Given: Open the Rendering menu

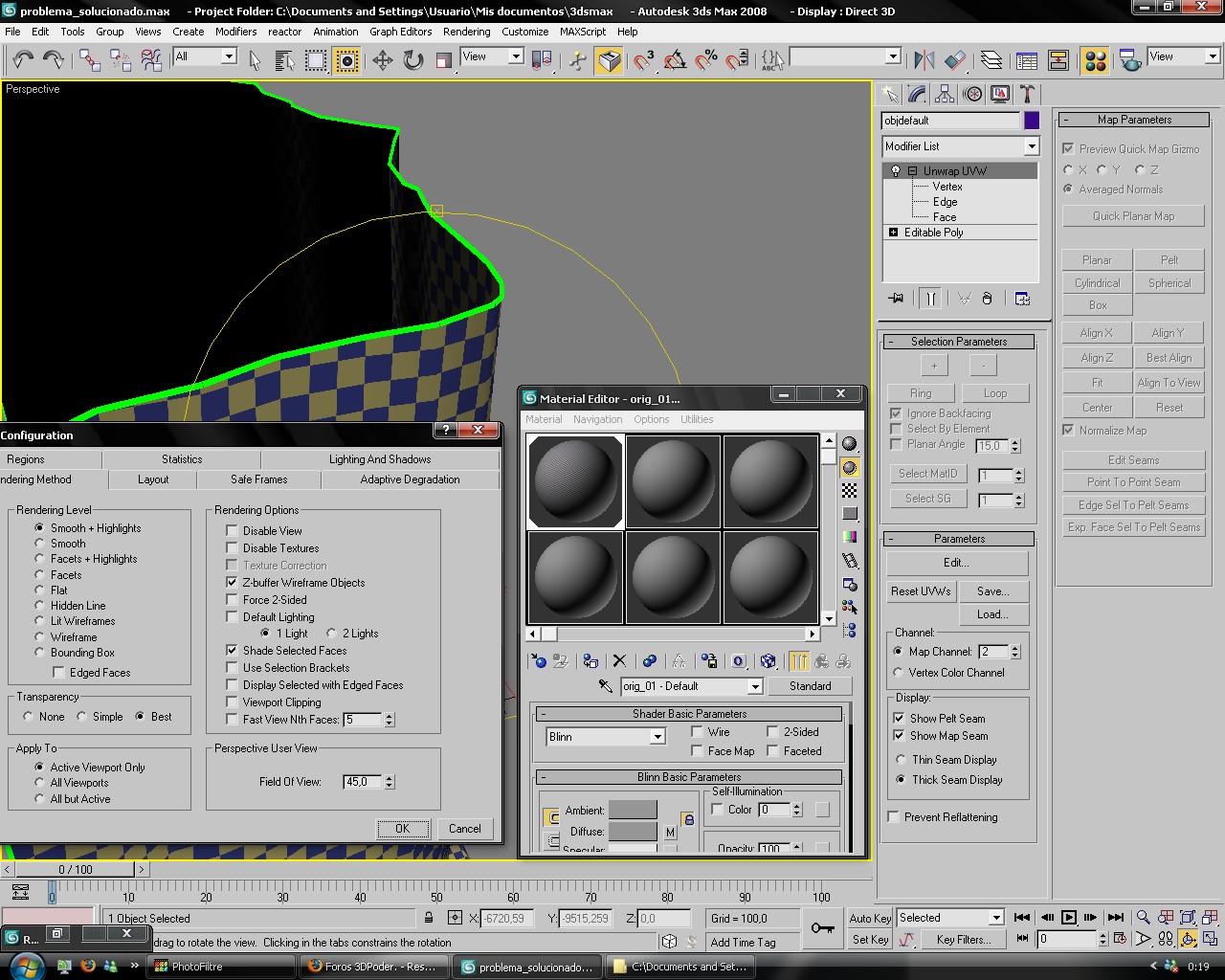Looking at the screenshot, I should pyautogui.click(x=466, y=32).
